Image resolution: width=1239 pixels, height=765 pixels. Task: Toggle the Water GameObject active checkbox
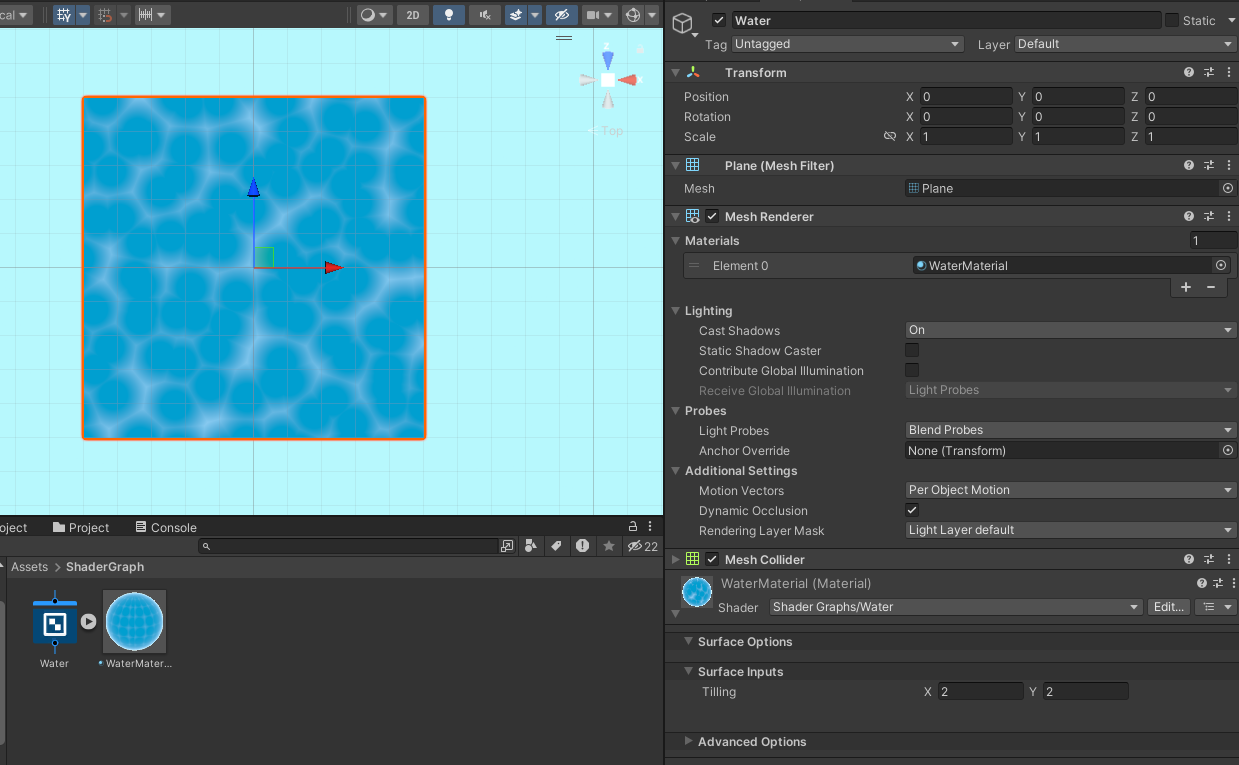[x=718, y=19]
